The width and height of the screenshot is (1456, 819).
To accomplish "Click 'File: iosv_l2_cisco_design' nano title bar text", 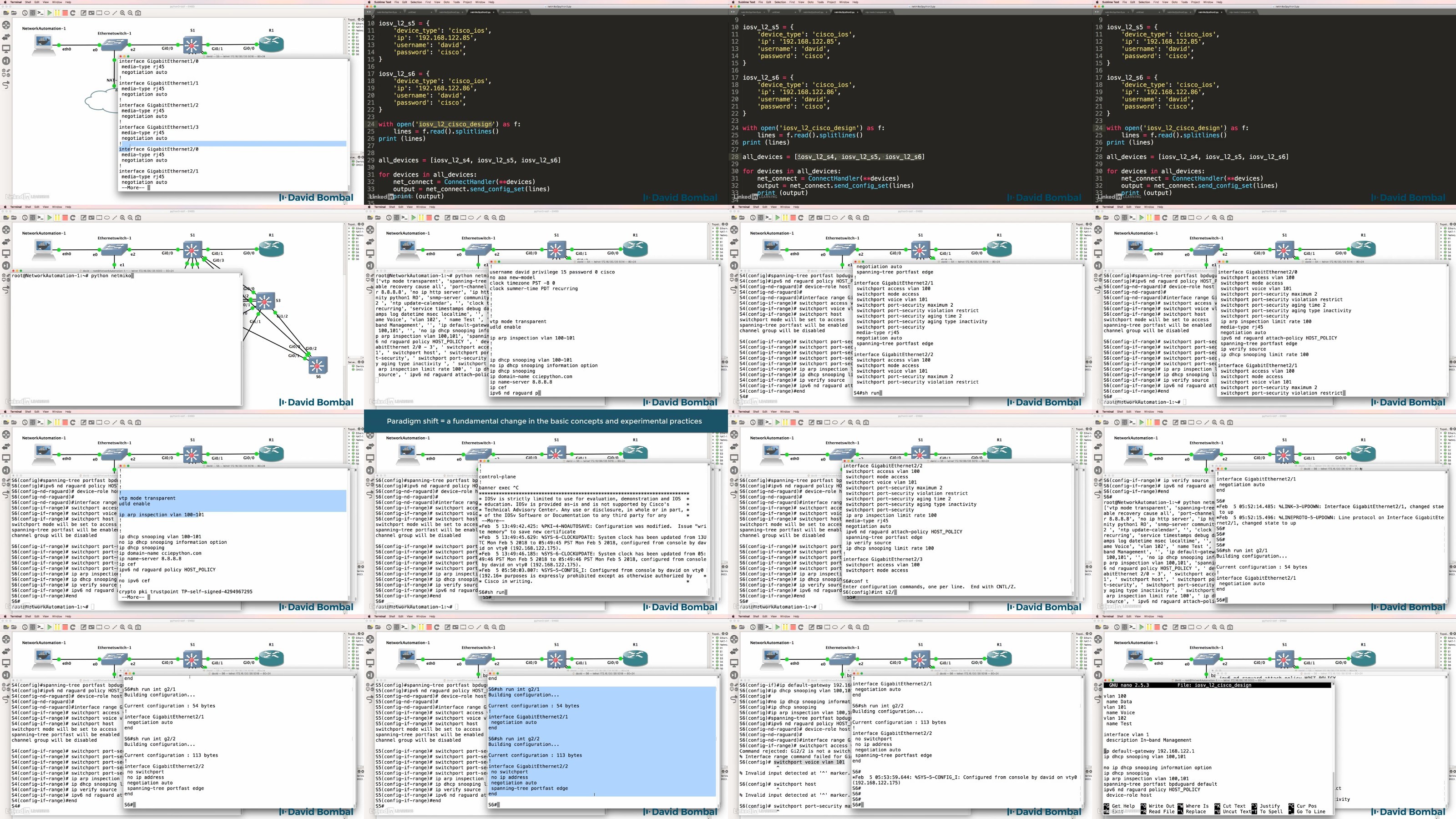I will 1214,685.
